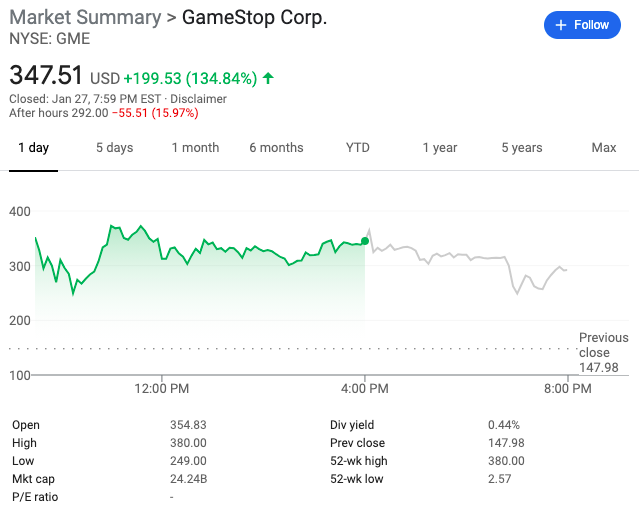639x511 pixels.
Task: Click the green up arrow beside percentage change
Action: [268, 78]
